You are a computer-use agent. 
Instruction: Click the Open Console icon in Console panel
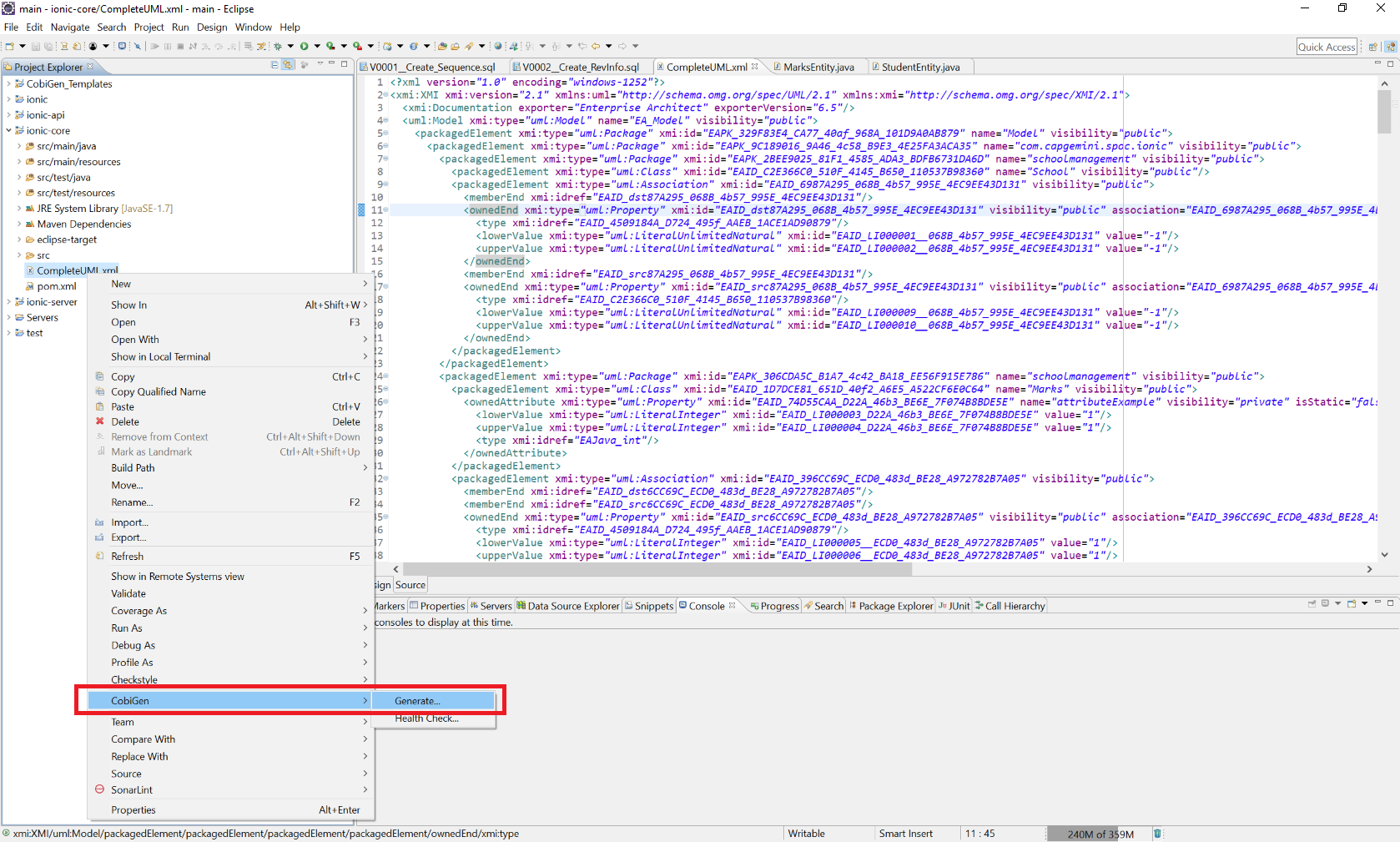pos(1352,604)
